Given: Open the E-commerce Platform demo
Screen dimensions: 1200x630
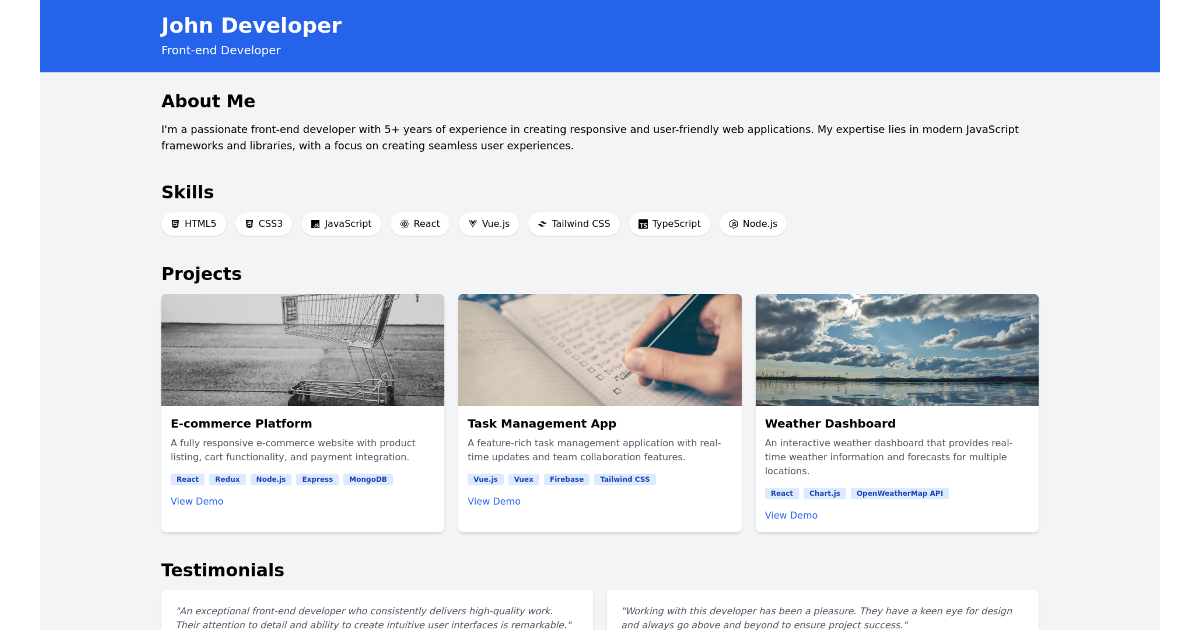Looking at the screenshot, I should pos(197,501).
